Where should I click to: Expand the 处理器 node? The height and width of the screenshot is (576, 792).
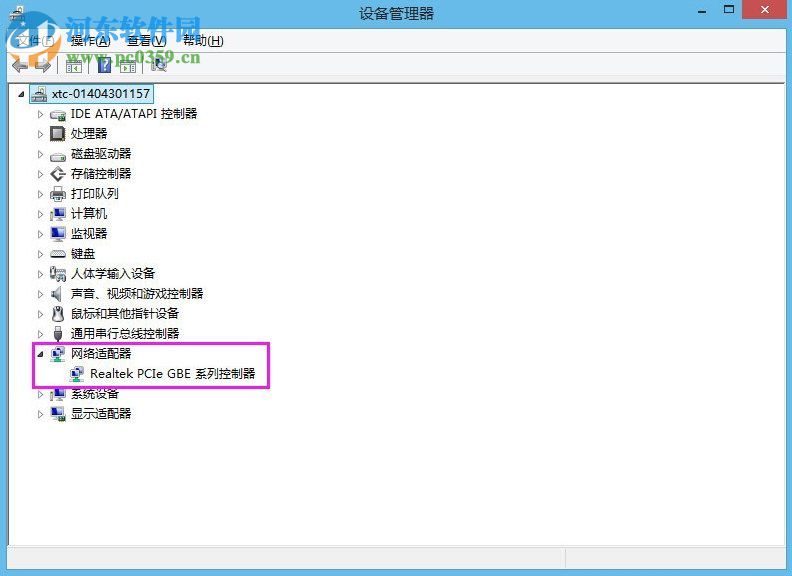click(x=40, y=134)
